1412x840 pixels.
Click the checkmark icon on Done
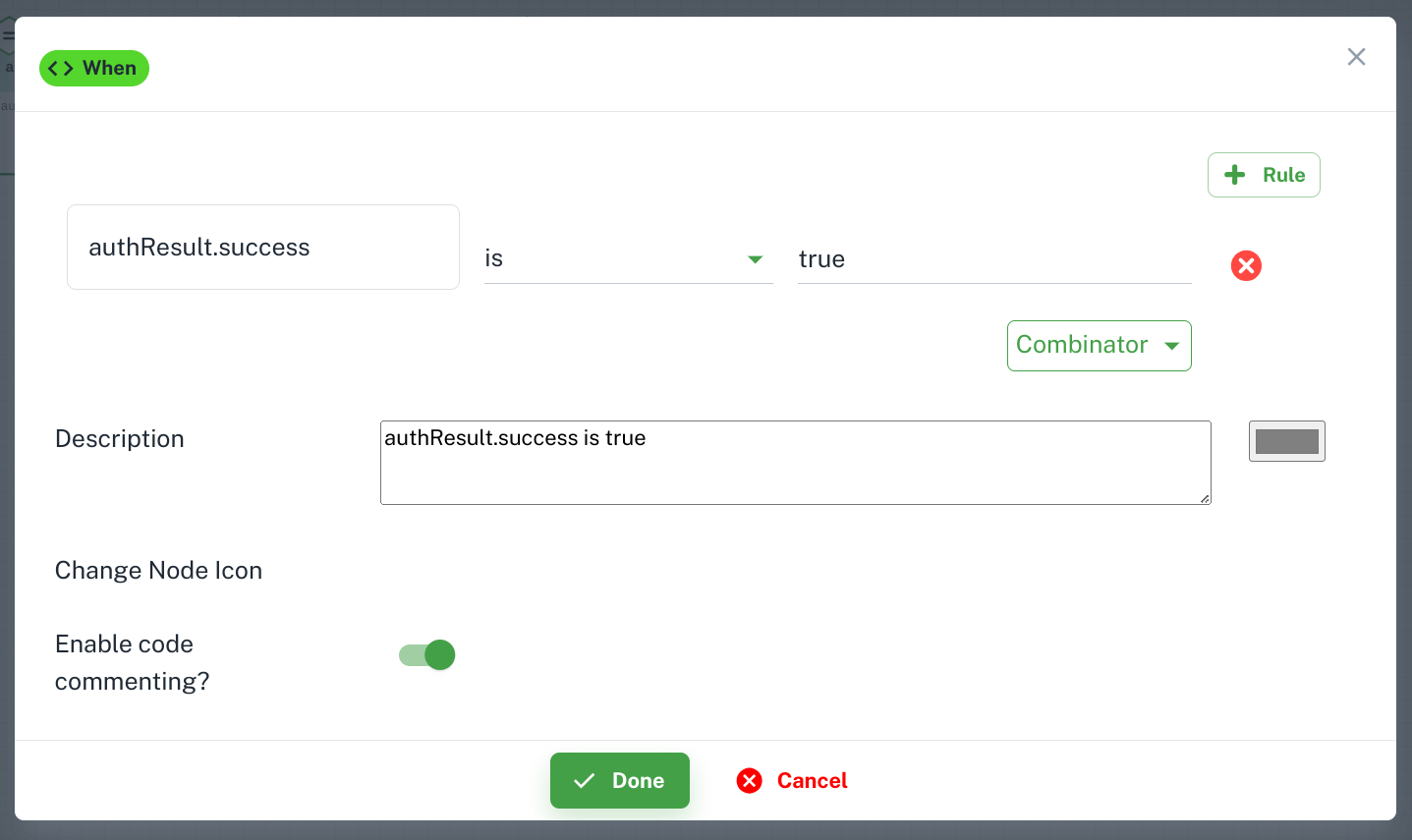(x=585, y=780)
